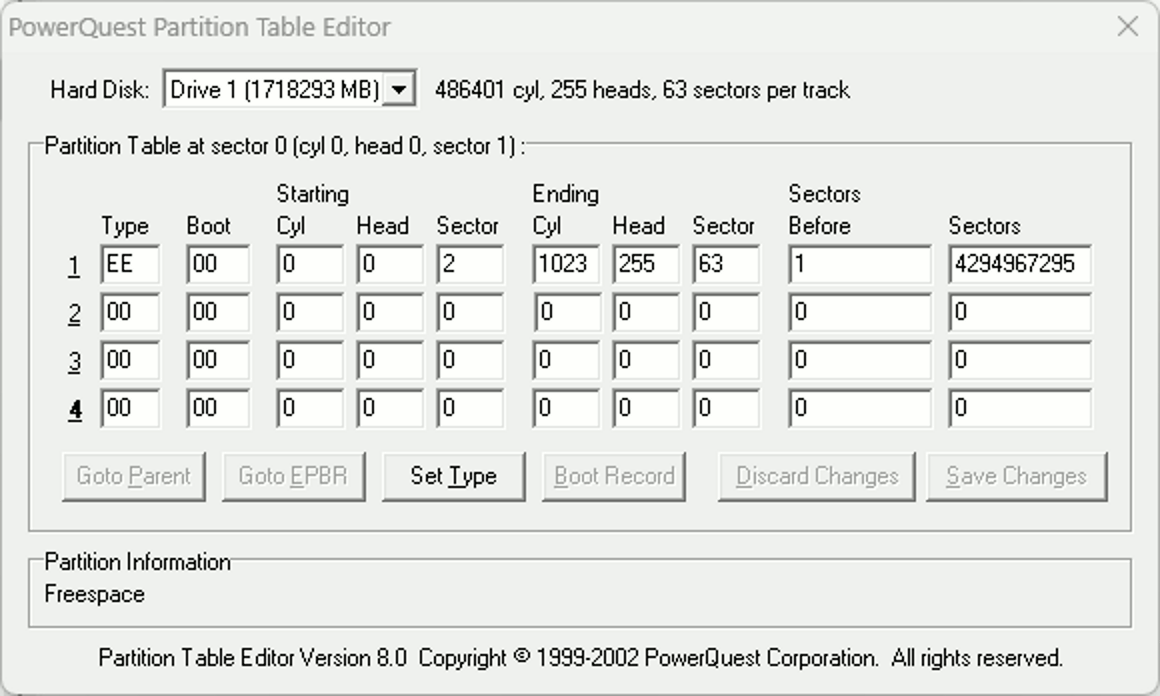1160x696 pixels.
Task: Click row 2 Ending Sector field
Action: (726, 312)
